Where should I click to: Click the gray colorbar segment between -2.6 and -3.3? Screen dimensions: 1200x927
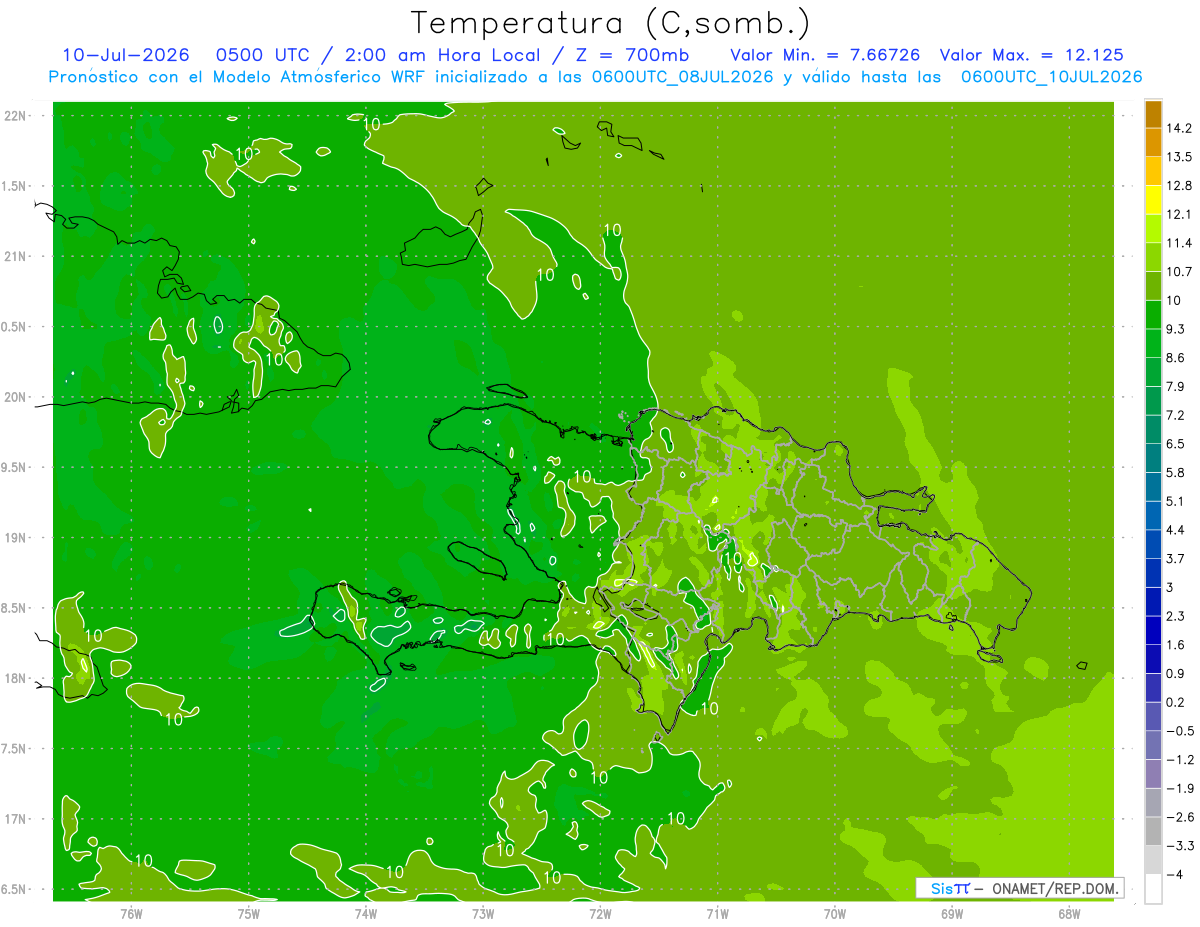[1153, 832]
